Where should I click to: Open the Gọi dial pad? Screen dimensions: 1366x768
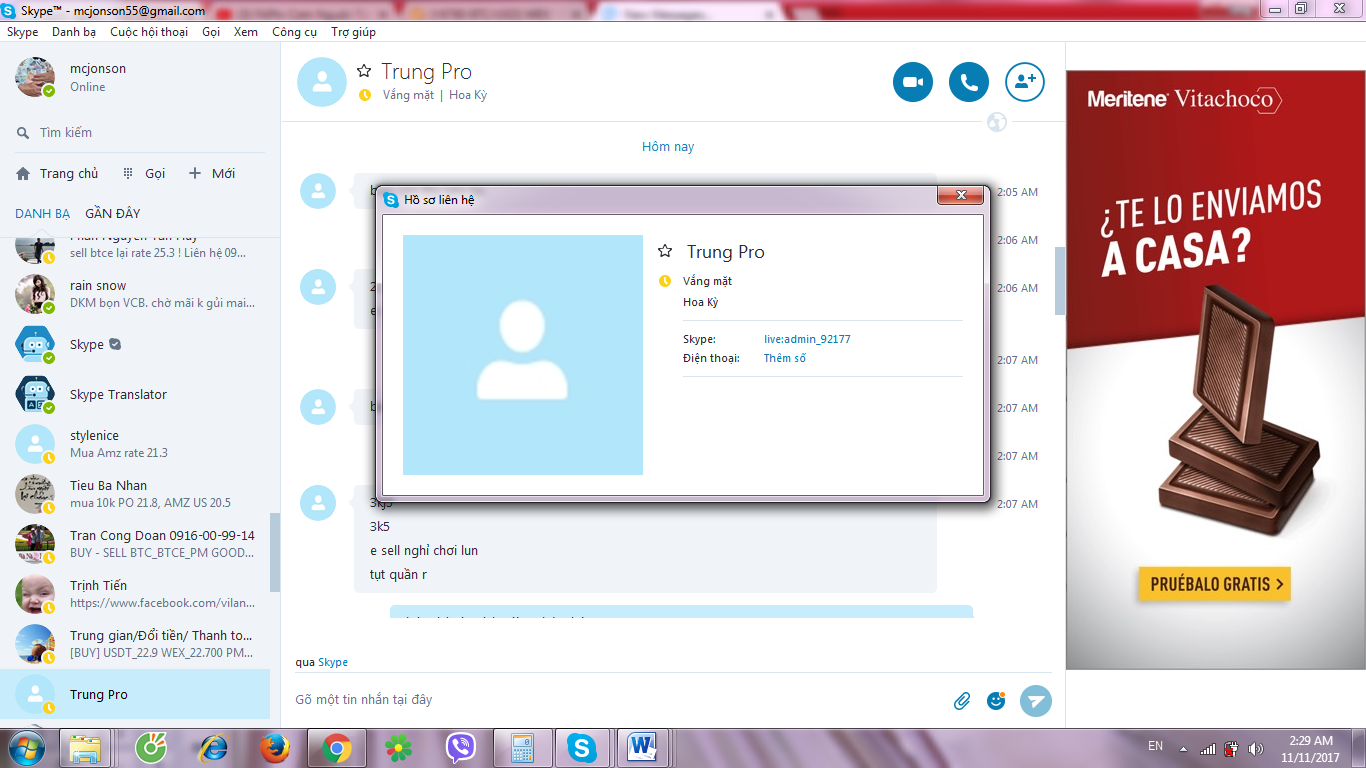point(144,173)
